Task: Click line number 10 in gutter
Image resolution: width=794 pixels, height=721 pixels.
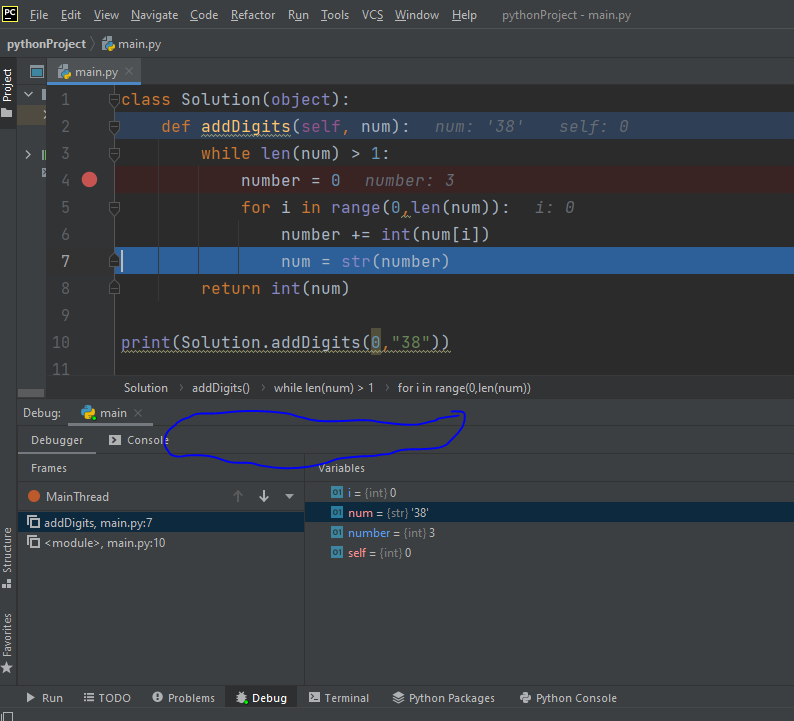Action: [x=61, y=342]
